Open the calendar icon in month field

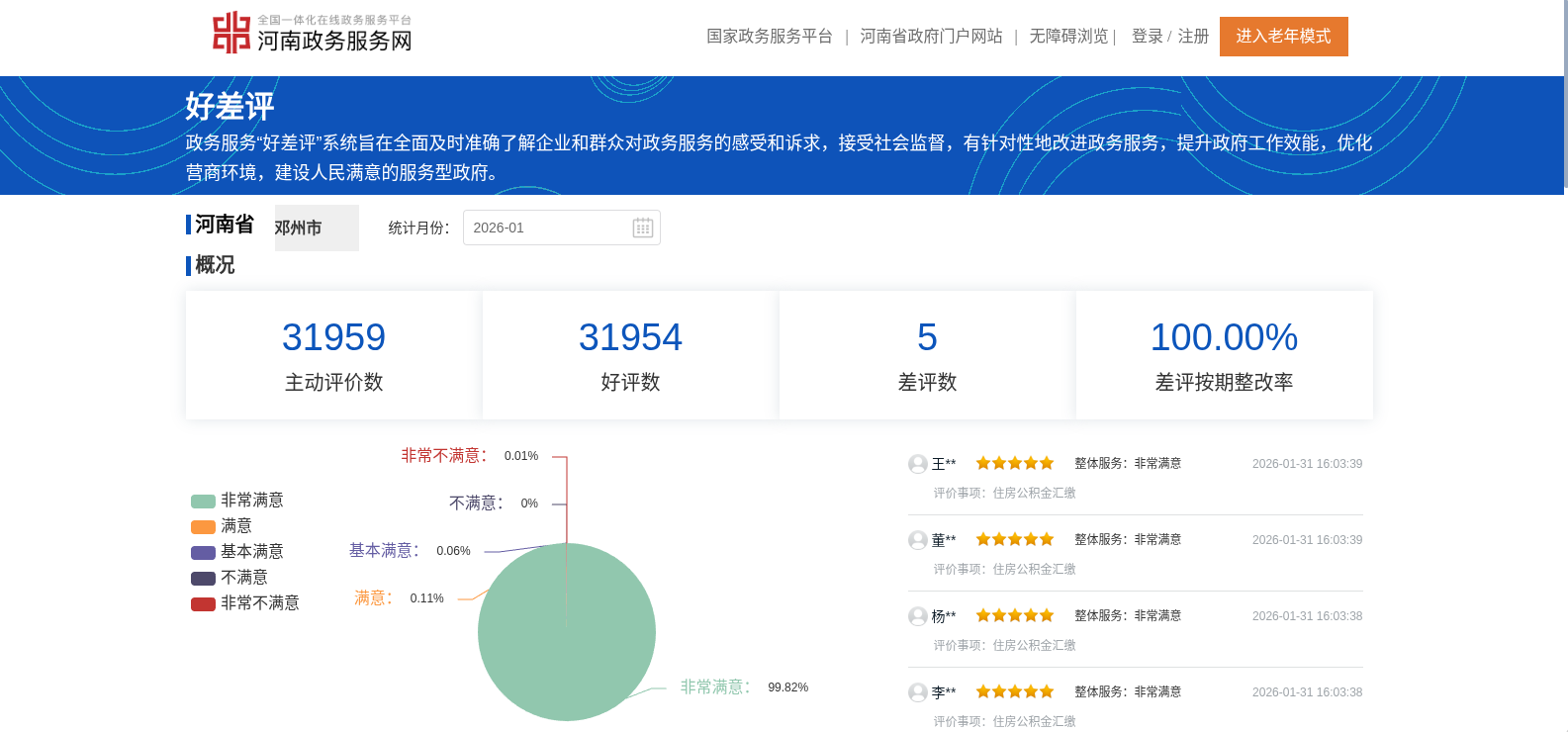click(x=643, y=228)
